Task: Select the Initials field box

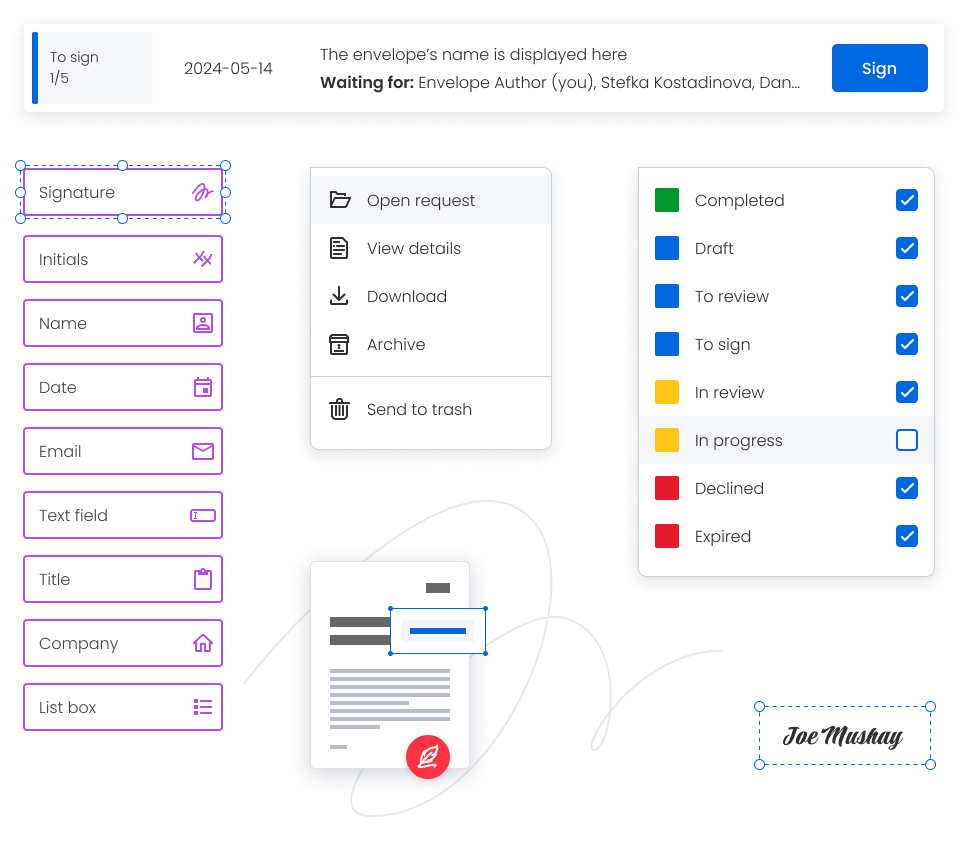Action: [123, 259]
